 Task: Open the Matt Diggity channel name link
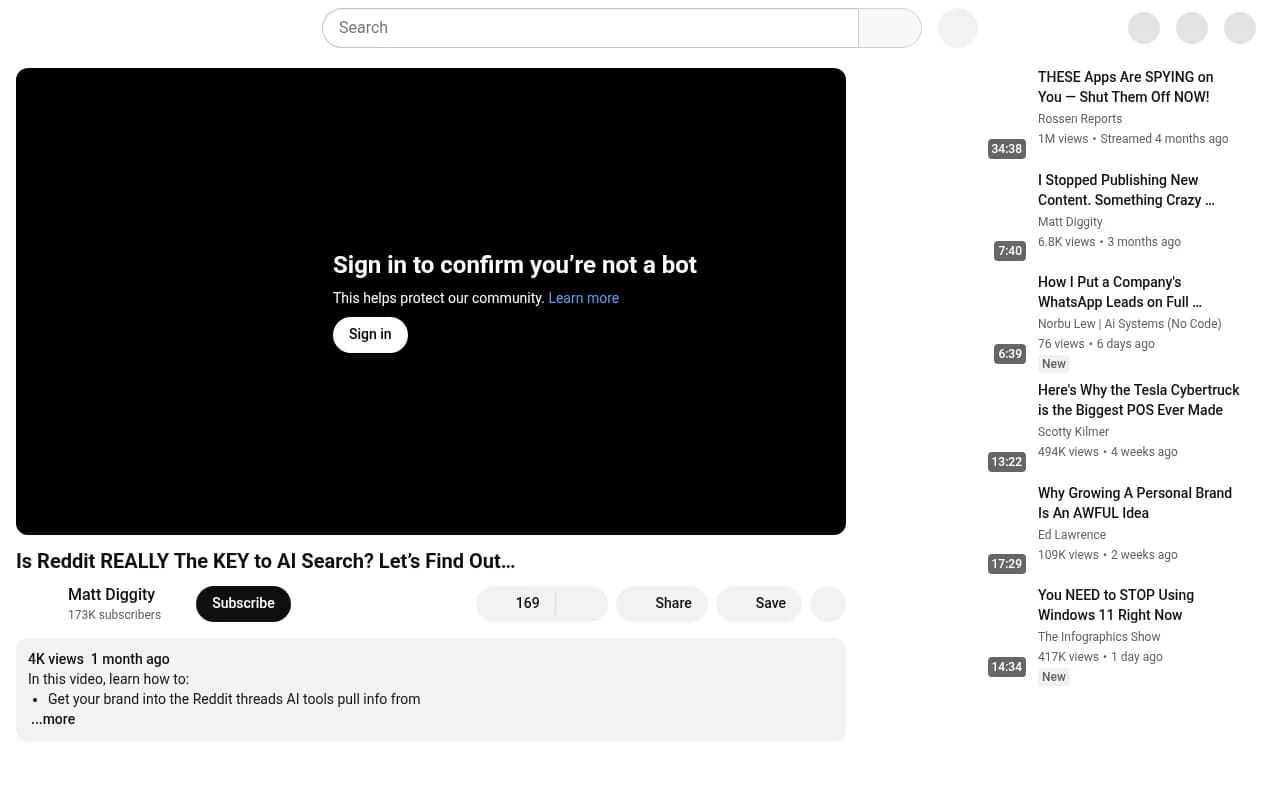click(x=111, y=594)
